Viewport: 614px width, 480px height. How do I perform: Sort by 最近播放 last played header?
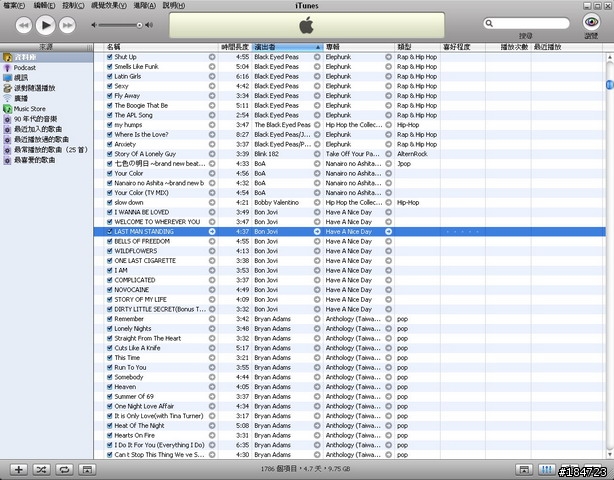tap(567, 47)
